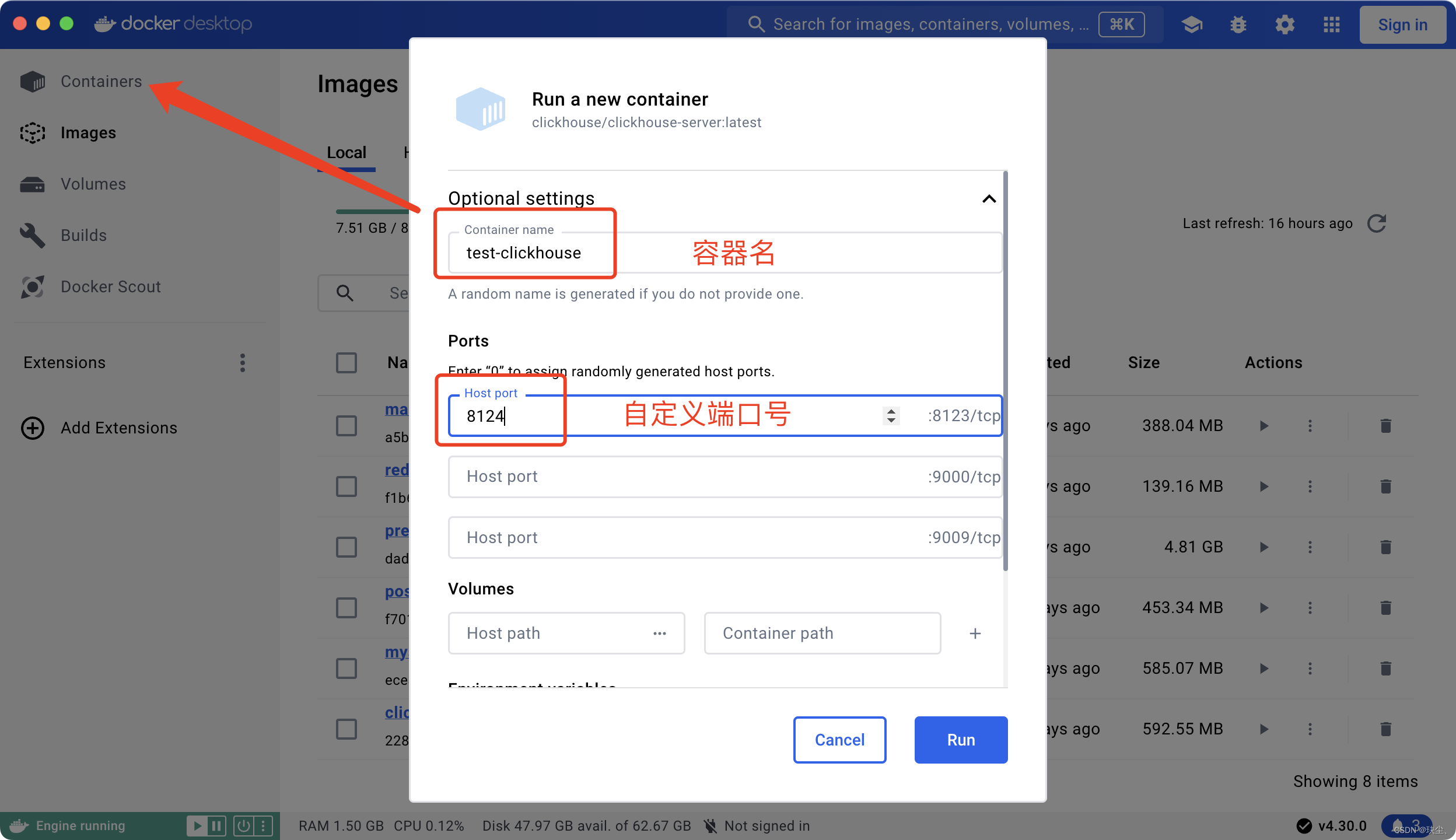Click the Container path field
1456x840 pixels.
tap(822, 633)
